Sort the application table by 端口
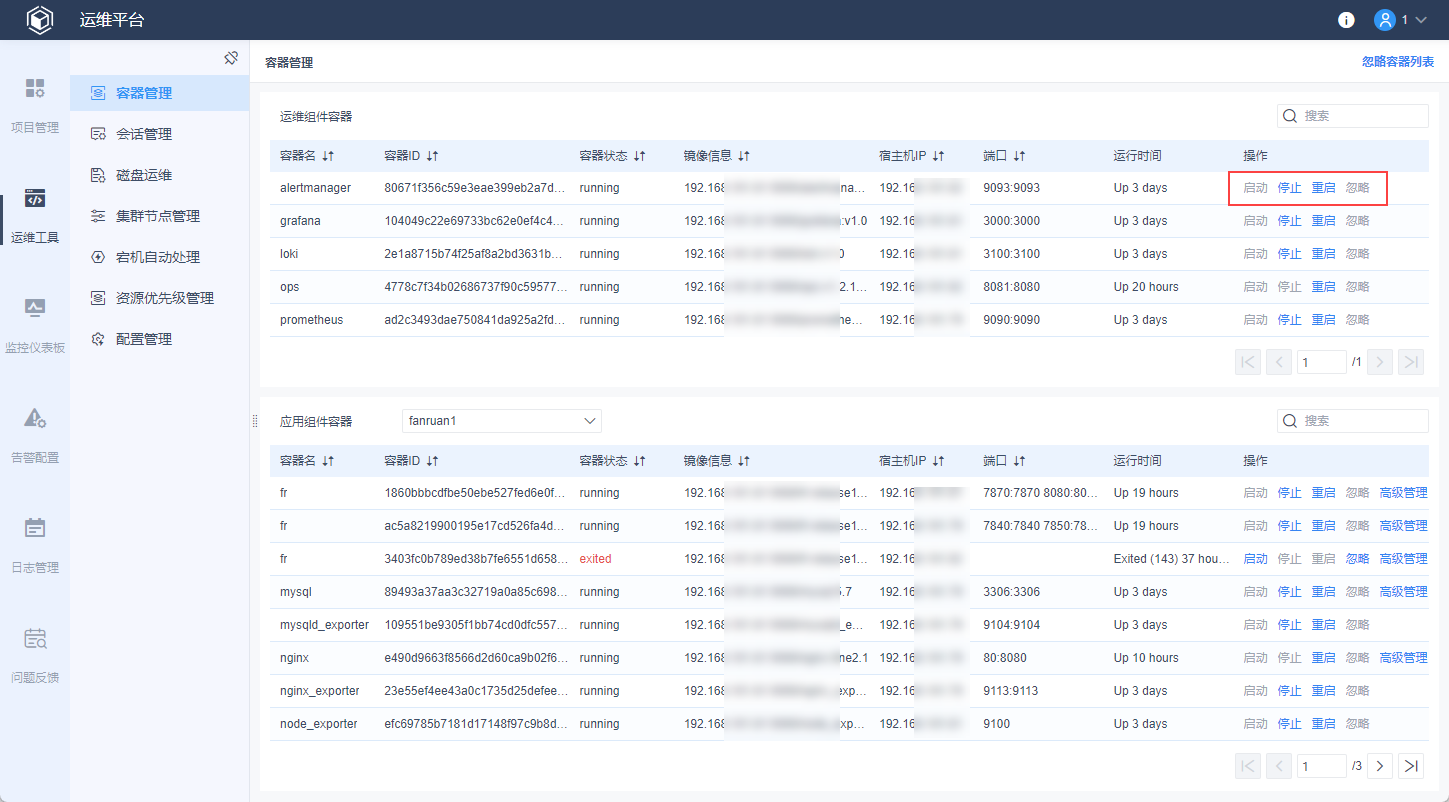Image resolution: width=1449 pixels, height=802 pixels. click(x=1019, y=461)
